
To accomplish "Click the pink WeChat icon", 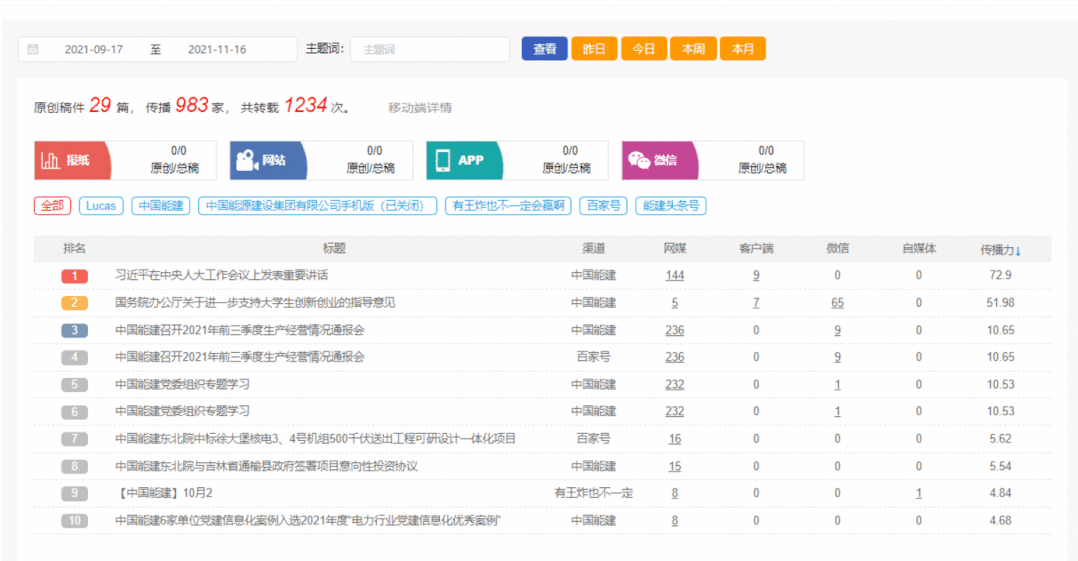I will pos(638,160).
